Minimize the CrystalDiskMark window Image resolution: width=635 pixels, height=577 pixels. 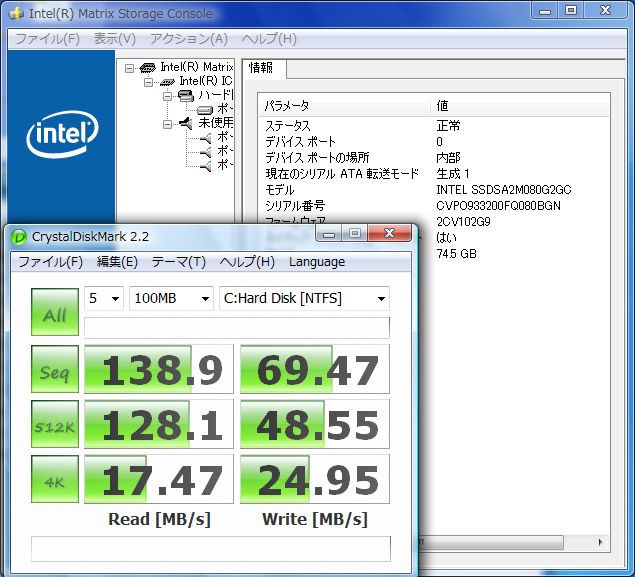point(329,234)
